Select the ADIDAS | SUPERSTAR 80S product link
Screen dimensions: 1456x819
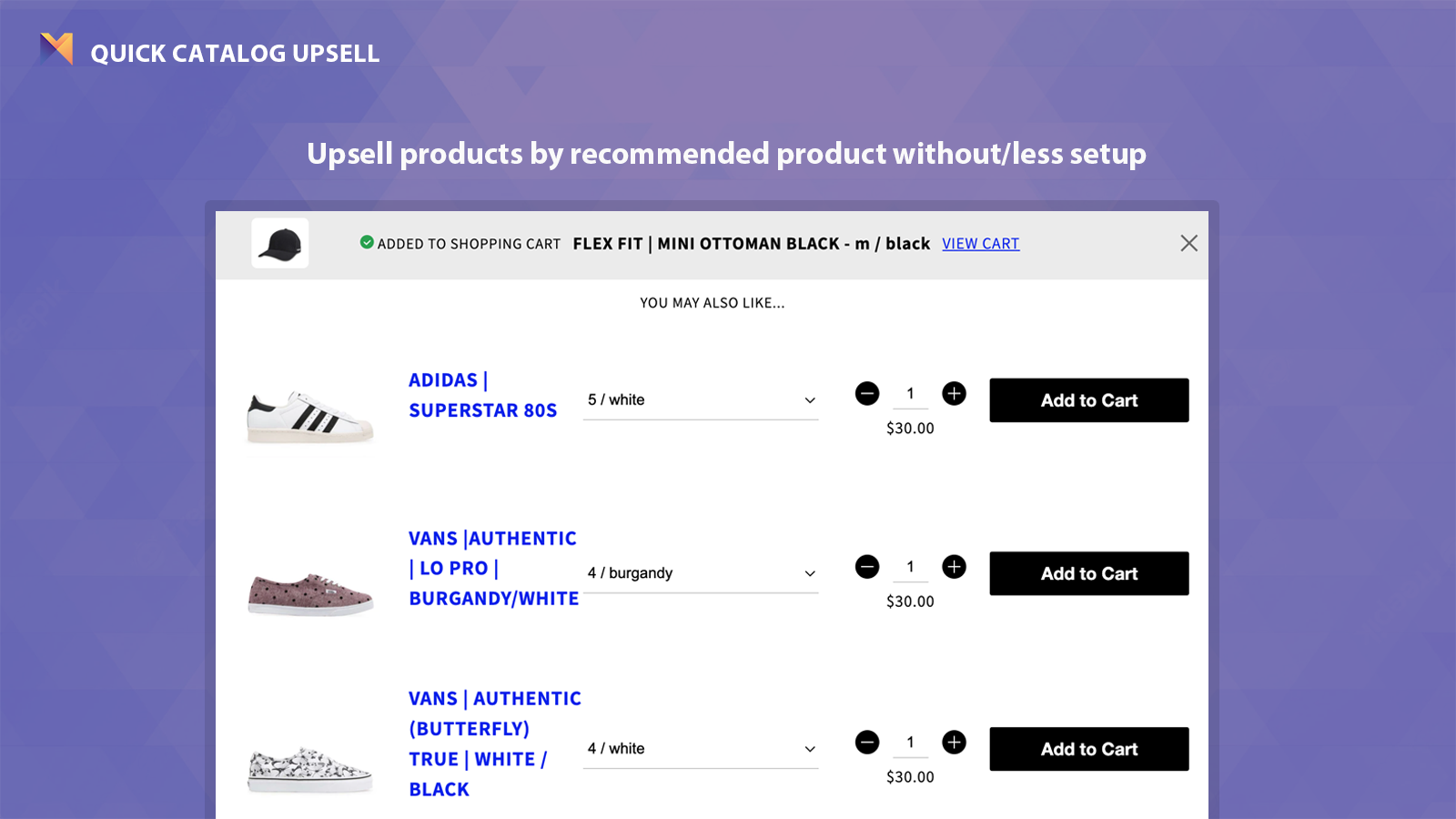[484, 395]
